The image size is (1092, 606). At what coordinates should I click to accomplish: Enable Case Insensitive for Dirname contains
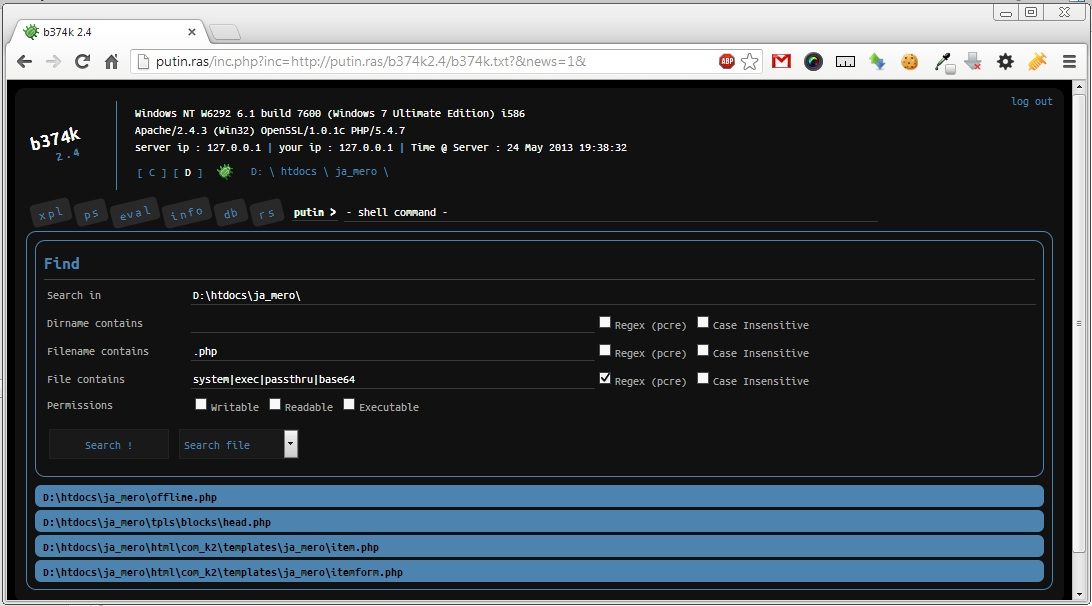tap(703, 323)
